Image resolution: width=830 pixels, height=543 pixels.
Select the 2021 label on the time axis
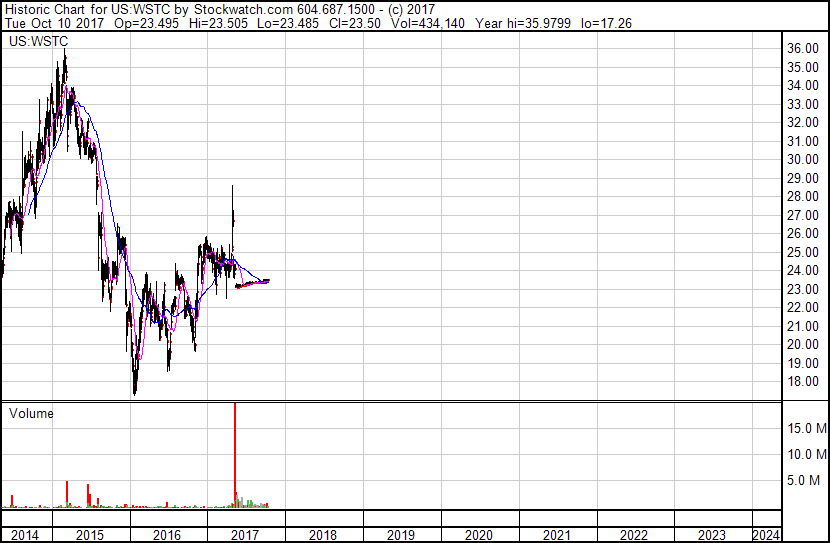[557, 535]
